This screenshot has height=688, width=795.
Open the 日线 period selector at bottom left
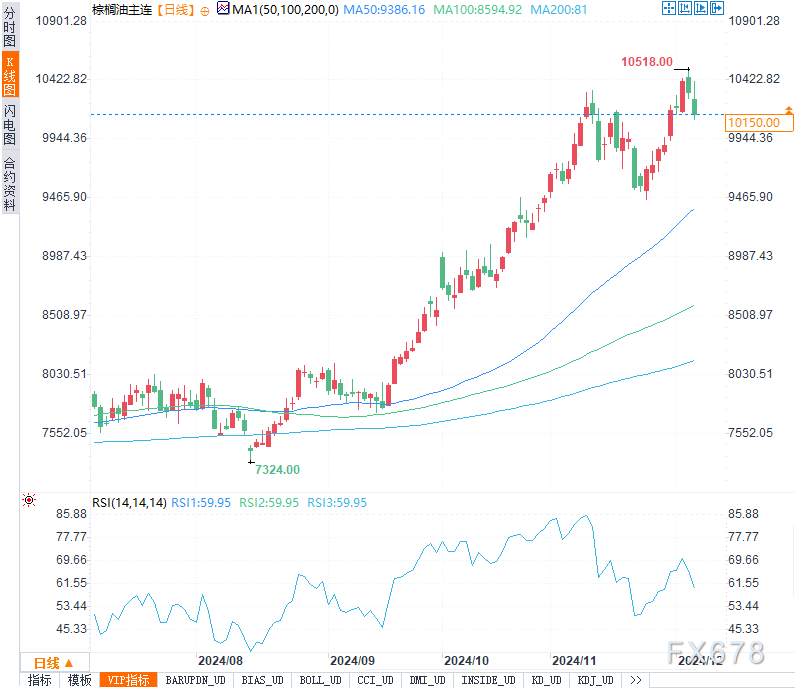[45, 663]
